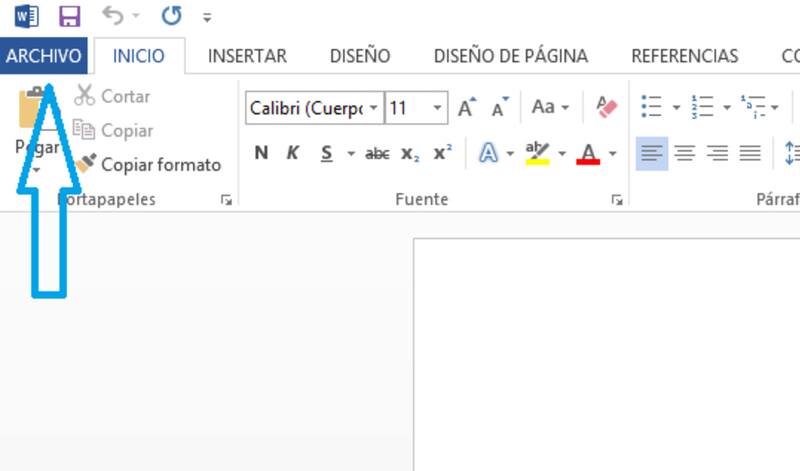Click the Save icon in quick access toolbar

pyautogui.click(x=69, y=16)
